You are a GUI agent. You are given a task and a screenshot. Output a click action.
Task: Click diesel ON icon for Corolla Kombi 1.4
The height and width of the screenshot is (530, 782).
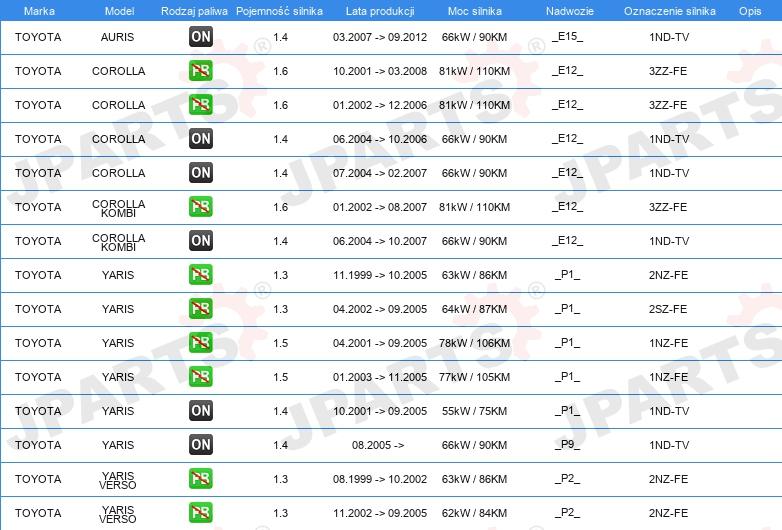pos(201,240)
